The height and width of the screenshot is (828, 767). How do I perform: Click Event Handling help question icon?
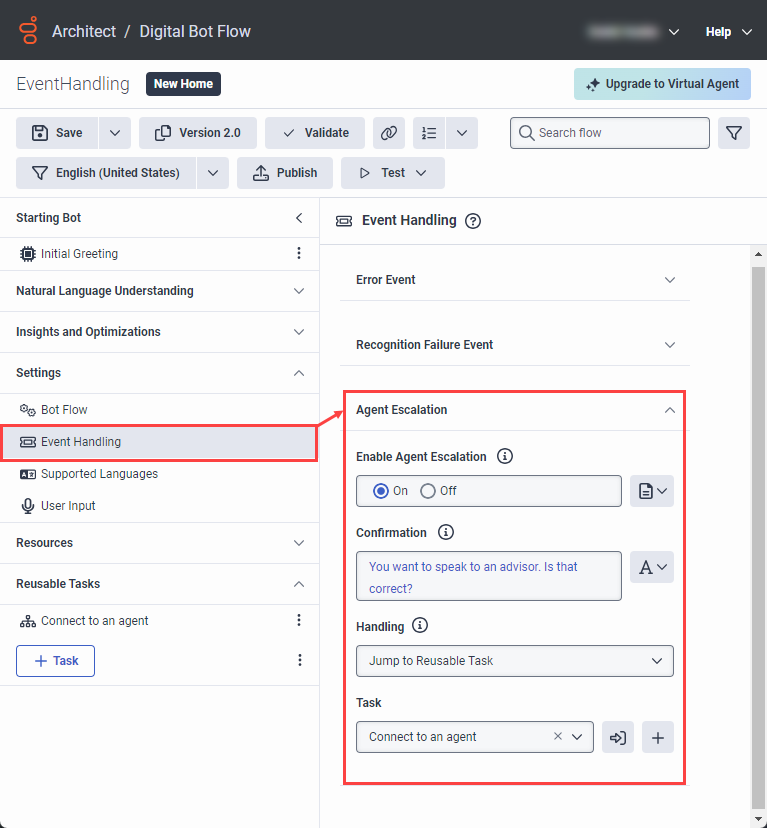(x=473, y=221)
